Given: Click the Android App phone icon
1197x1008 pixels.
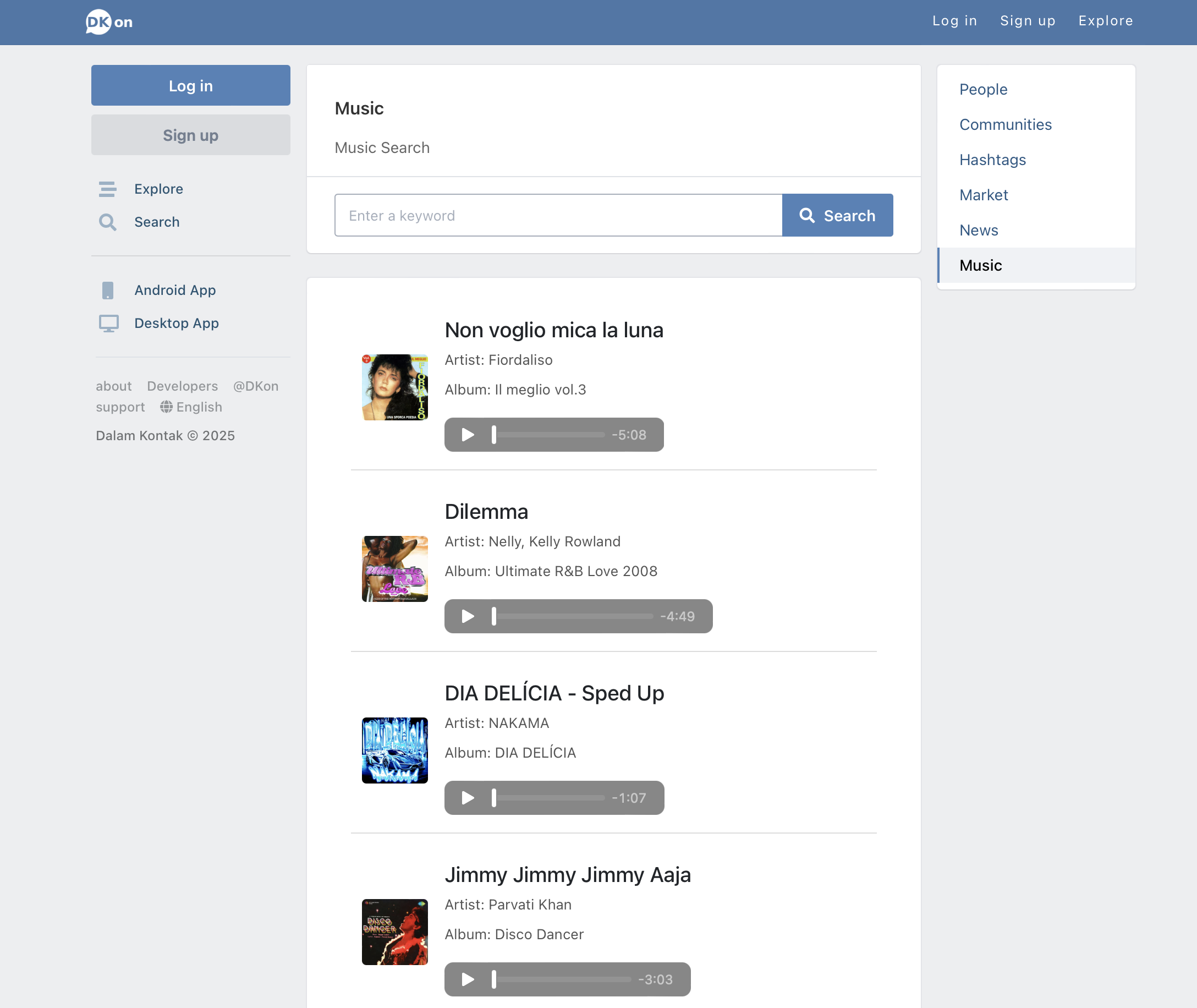Looking at the screenshot, I should pyautogui.click(x=107, y=291).
